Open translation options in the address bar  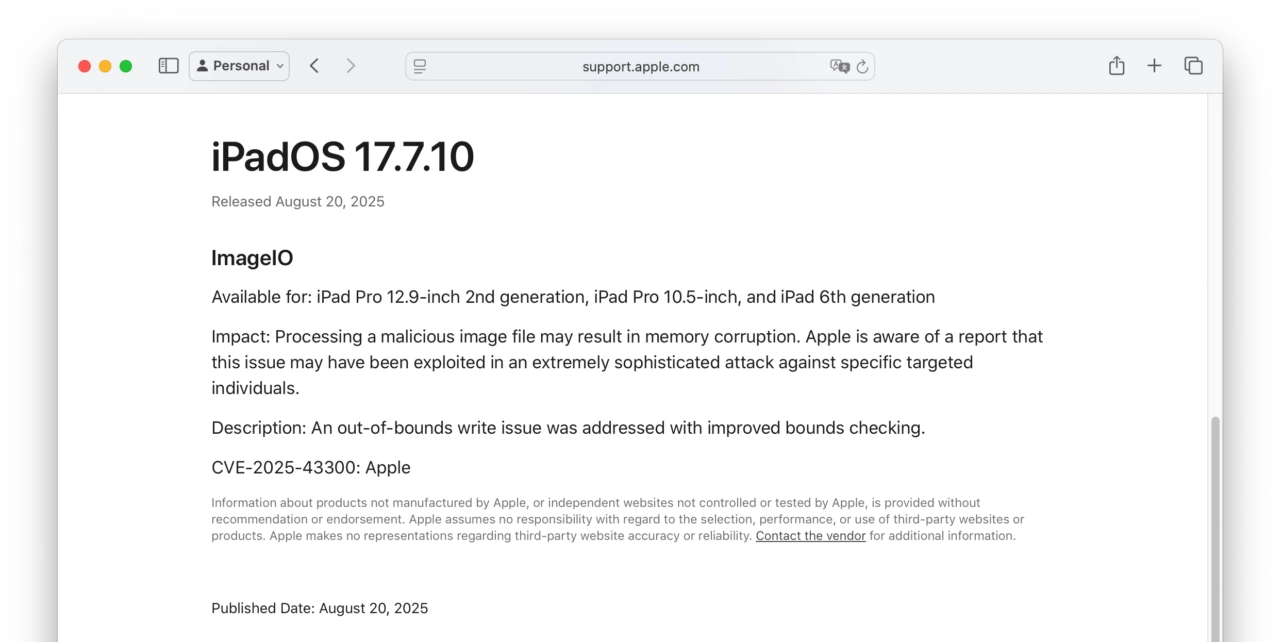tap(838, 66)
